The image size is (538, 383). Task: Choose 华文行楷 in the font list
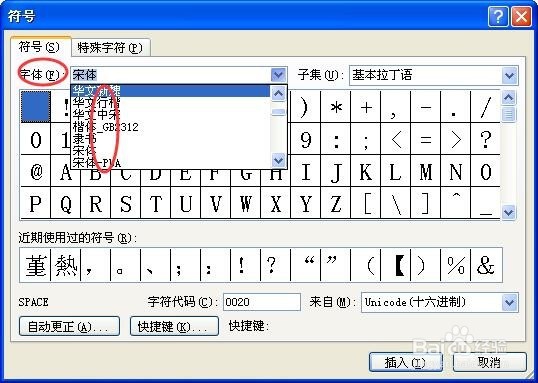coord(170,103)
